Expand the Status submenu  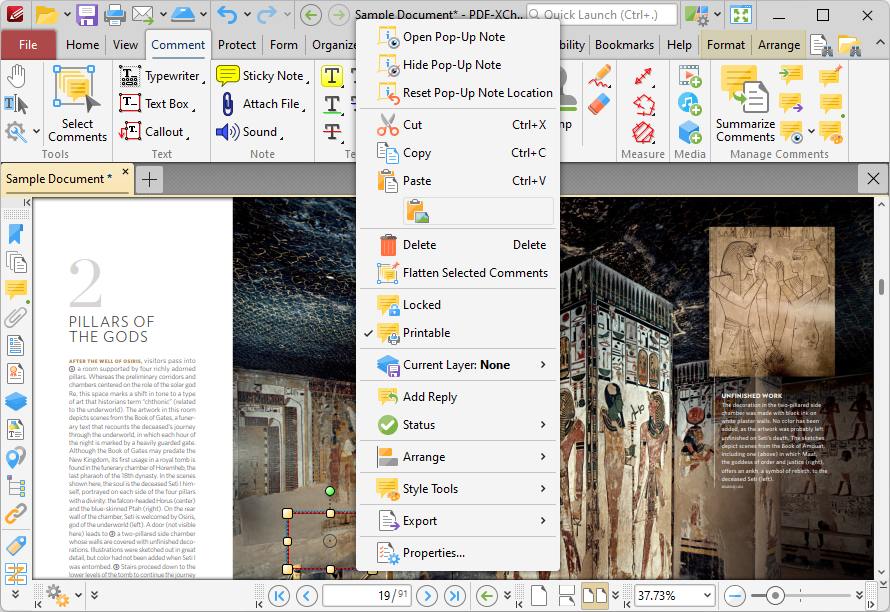click(x=457, y=425)
